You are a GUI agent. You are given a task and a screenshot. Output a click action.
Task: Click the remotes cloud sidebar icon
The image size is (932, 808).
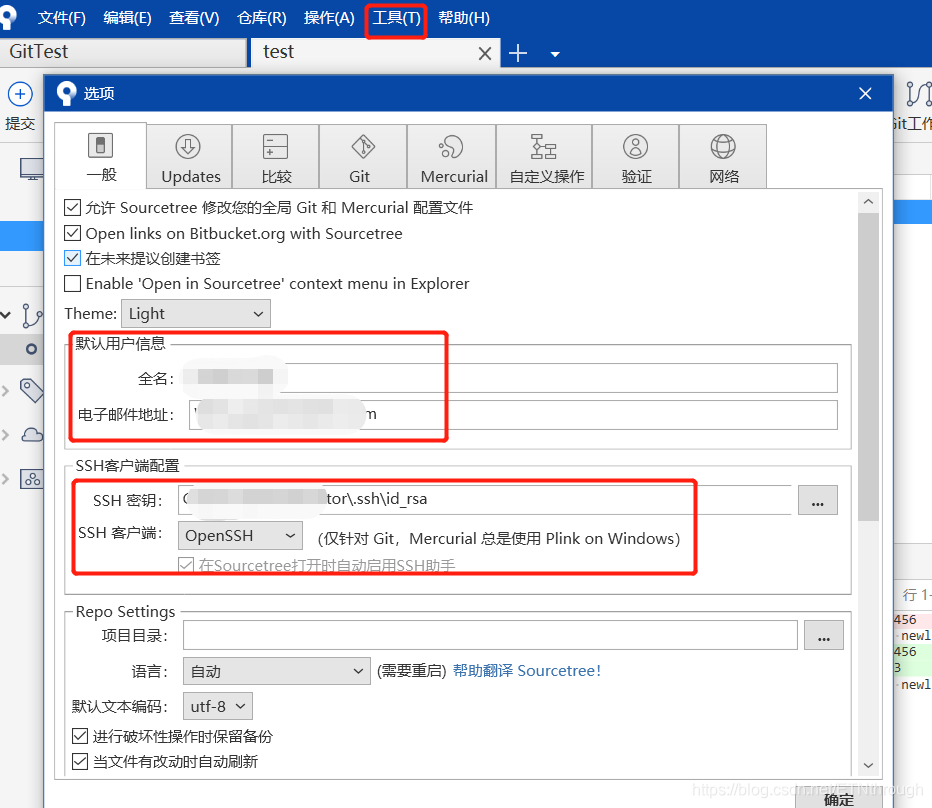pyautogui.click(x=32, y=435)
